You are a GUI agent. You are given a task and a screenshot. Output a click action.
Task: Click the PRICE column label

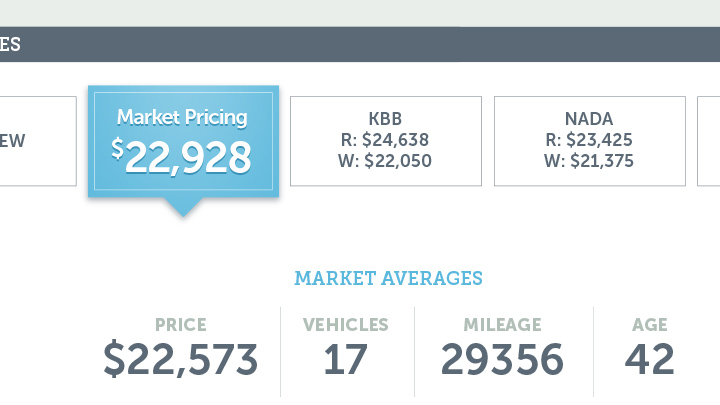181,325
